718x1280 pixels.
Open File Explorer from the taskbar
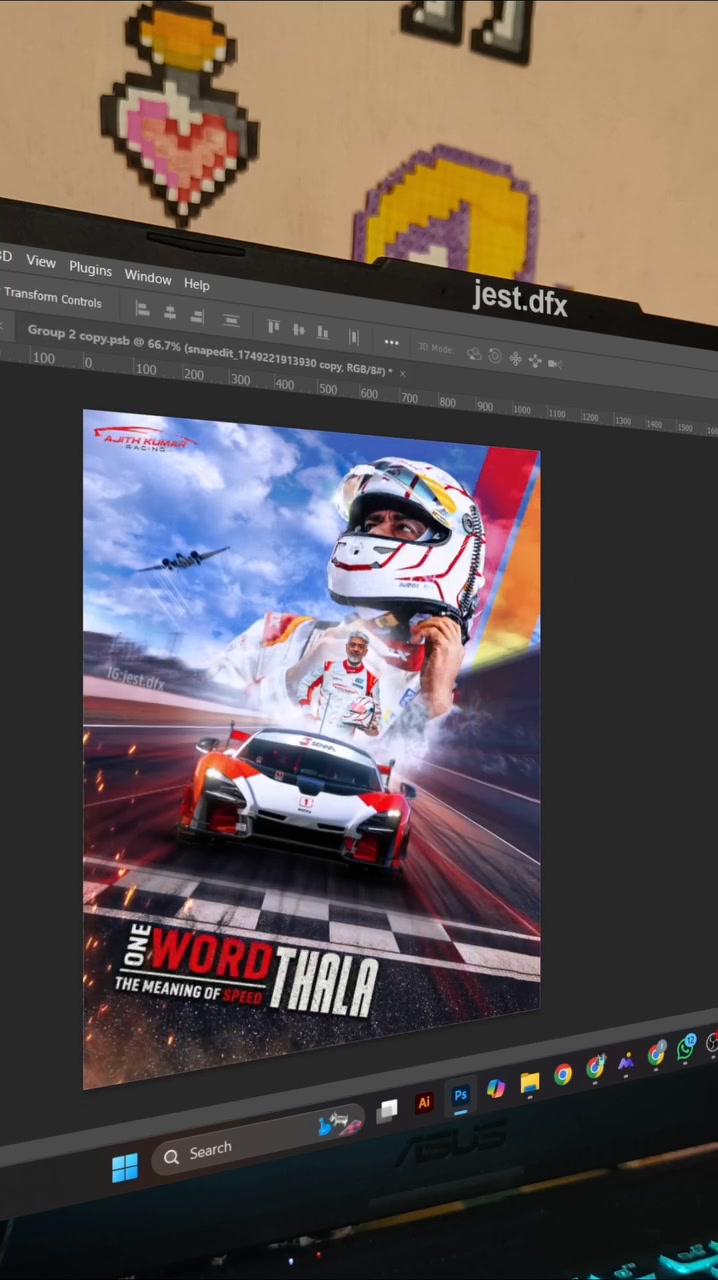coord(530,1082)
